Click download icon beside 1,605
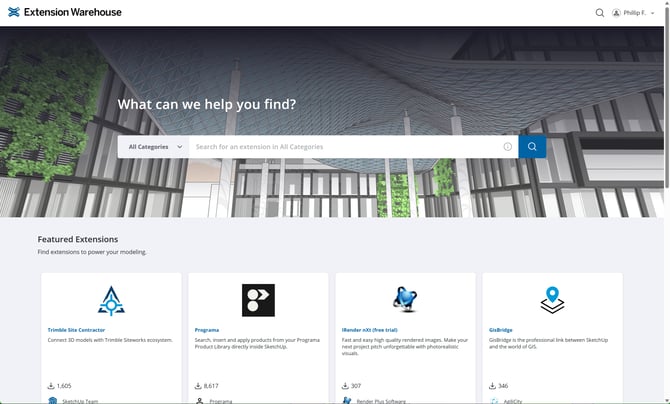The image size is (670, 404). (x=51, y=386)
